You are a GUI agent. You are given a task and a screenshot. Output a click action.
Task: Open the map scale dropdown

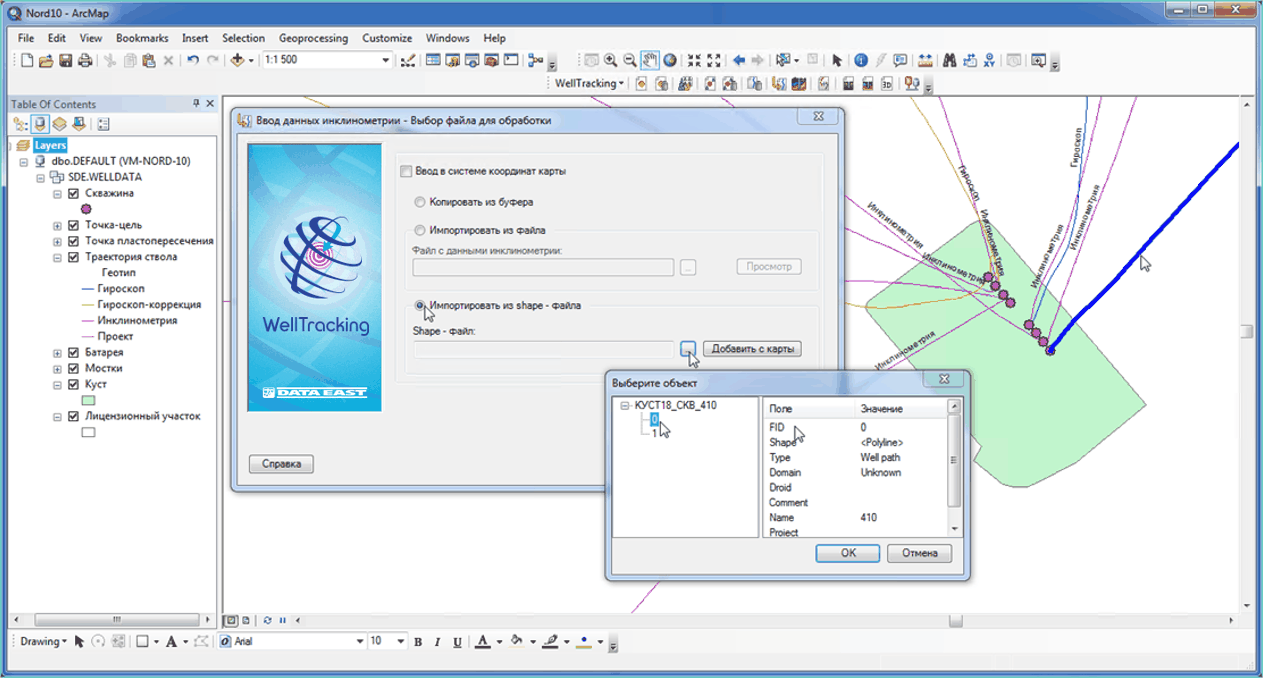click(386, 61)
